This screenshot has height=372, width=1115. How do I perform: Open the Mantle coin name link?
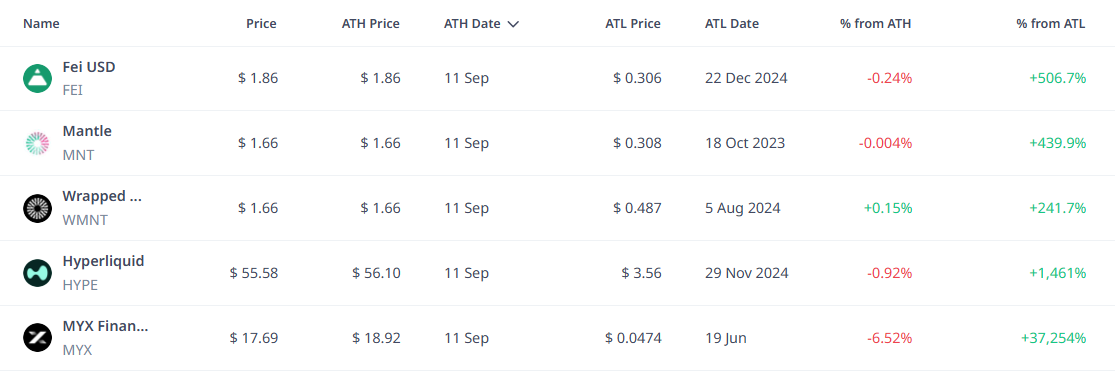[x=87, y=131]
